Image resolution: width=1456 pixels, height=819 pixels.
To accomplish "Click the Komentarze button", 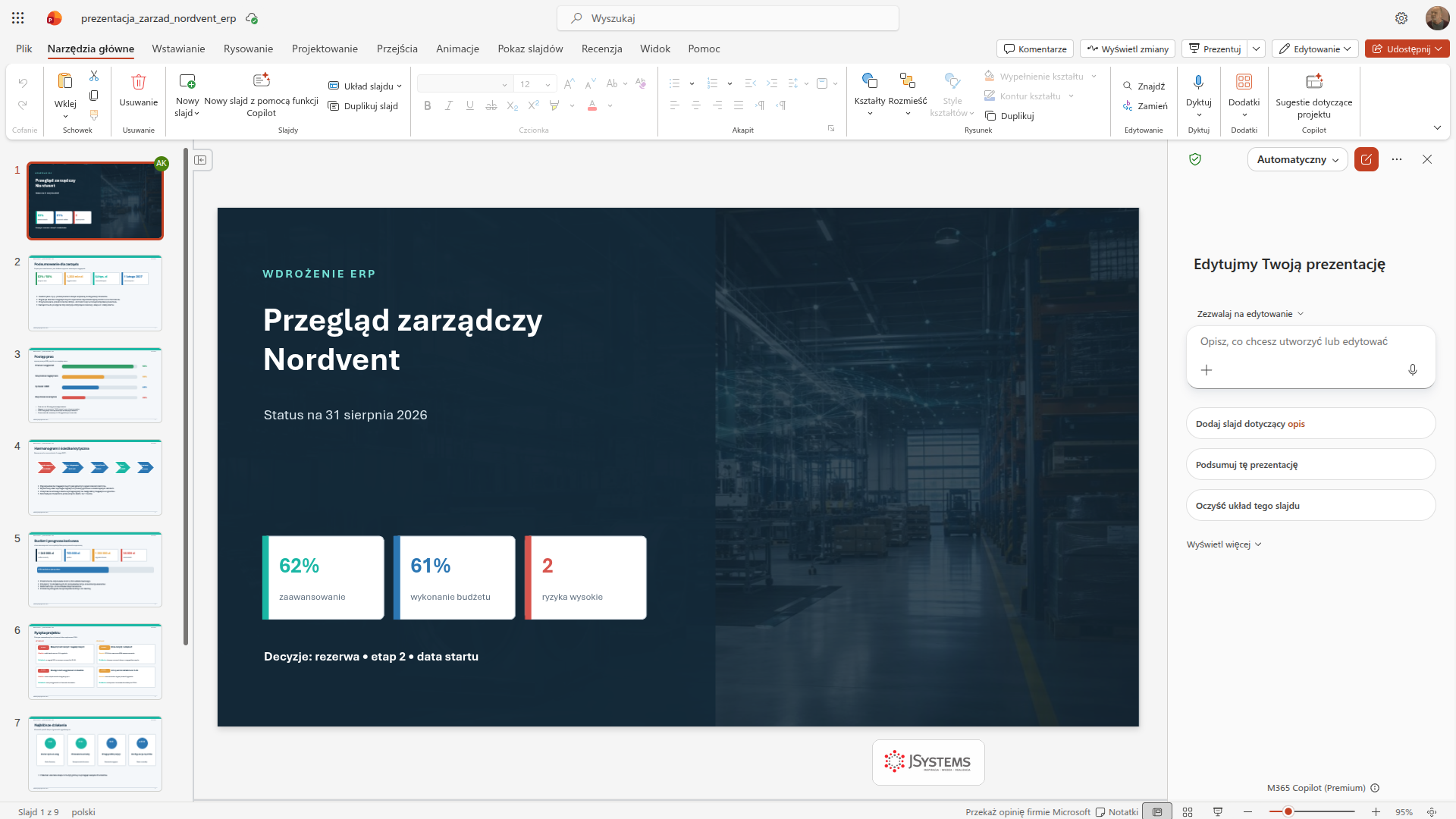I will pyautogui.click(x=1034, y=49).
